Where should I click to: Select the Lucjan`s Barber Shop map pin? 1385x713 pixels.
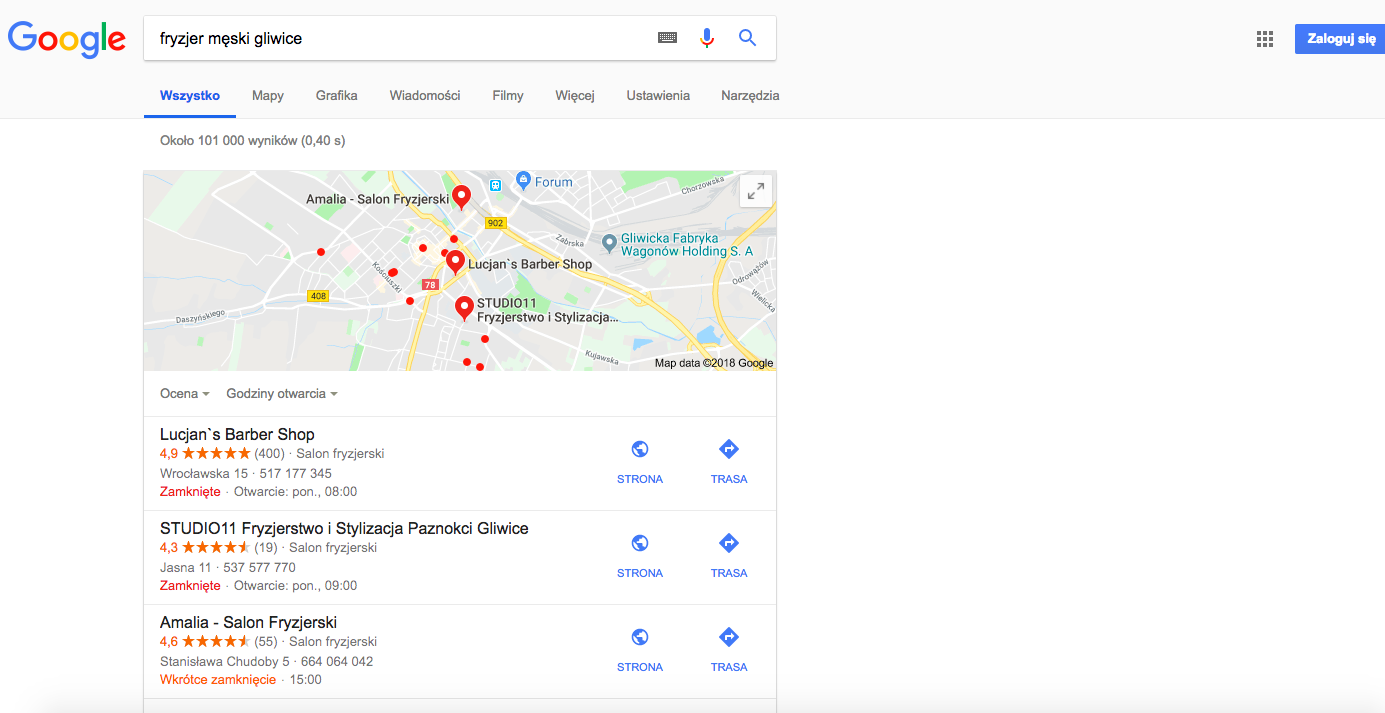[455, 262]
